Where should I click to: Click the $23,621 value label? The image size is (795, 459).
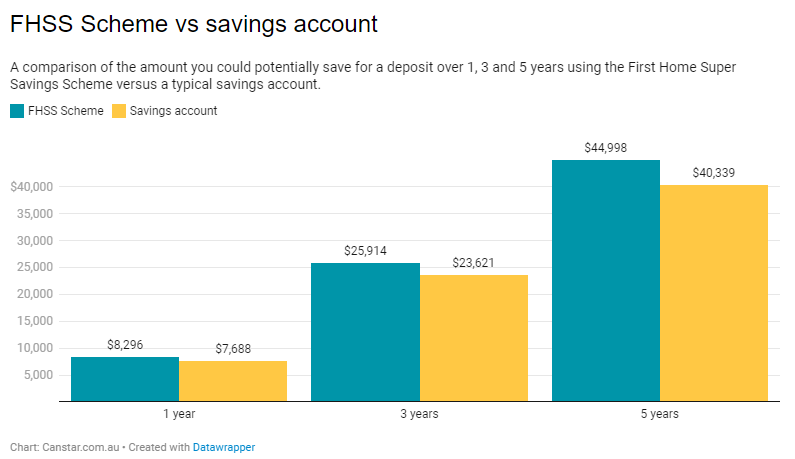click(x=473, y=263)
